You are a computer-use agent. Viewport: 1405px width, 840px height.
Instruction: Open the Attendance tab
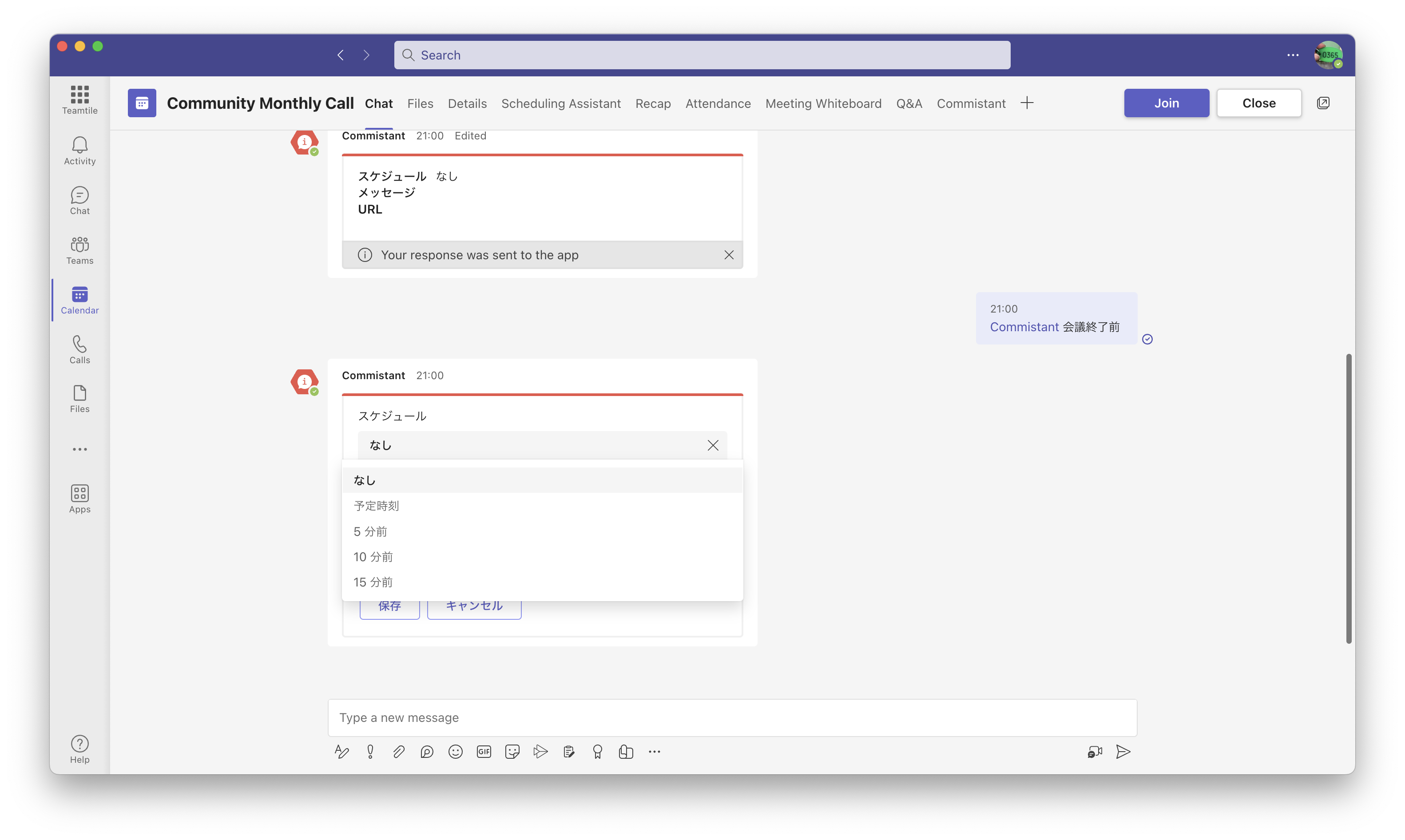click(718, 103)
